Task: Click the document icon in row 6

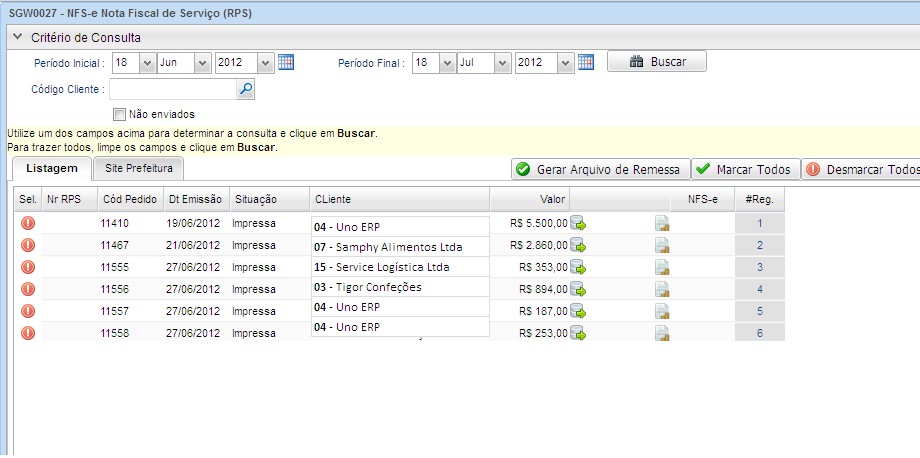Action: pyautogui.click(x=662, y=333)
